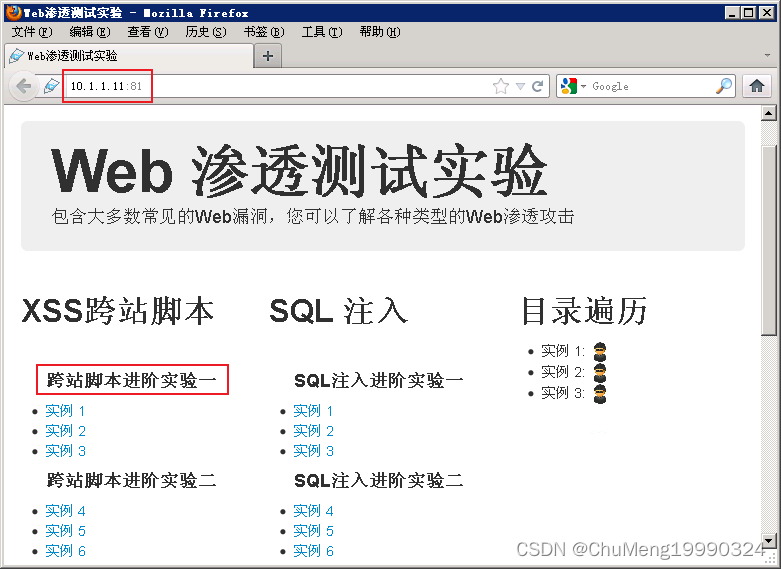Bookmark this page with the star icon
Screen dimensions: 781x569
[501, 86]
